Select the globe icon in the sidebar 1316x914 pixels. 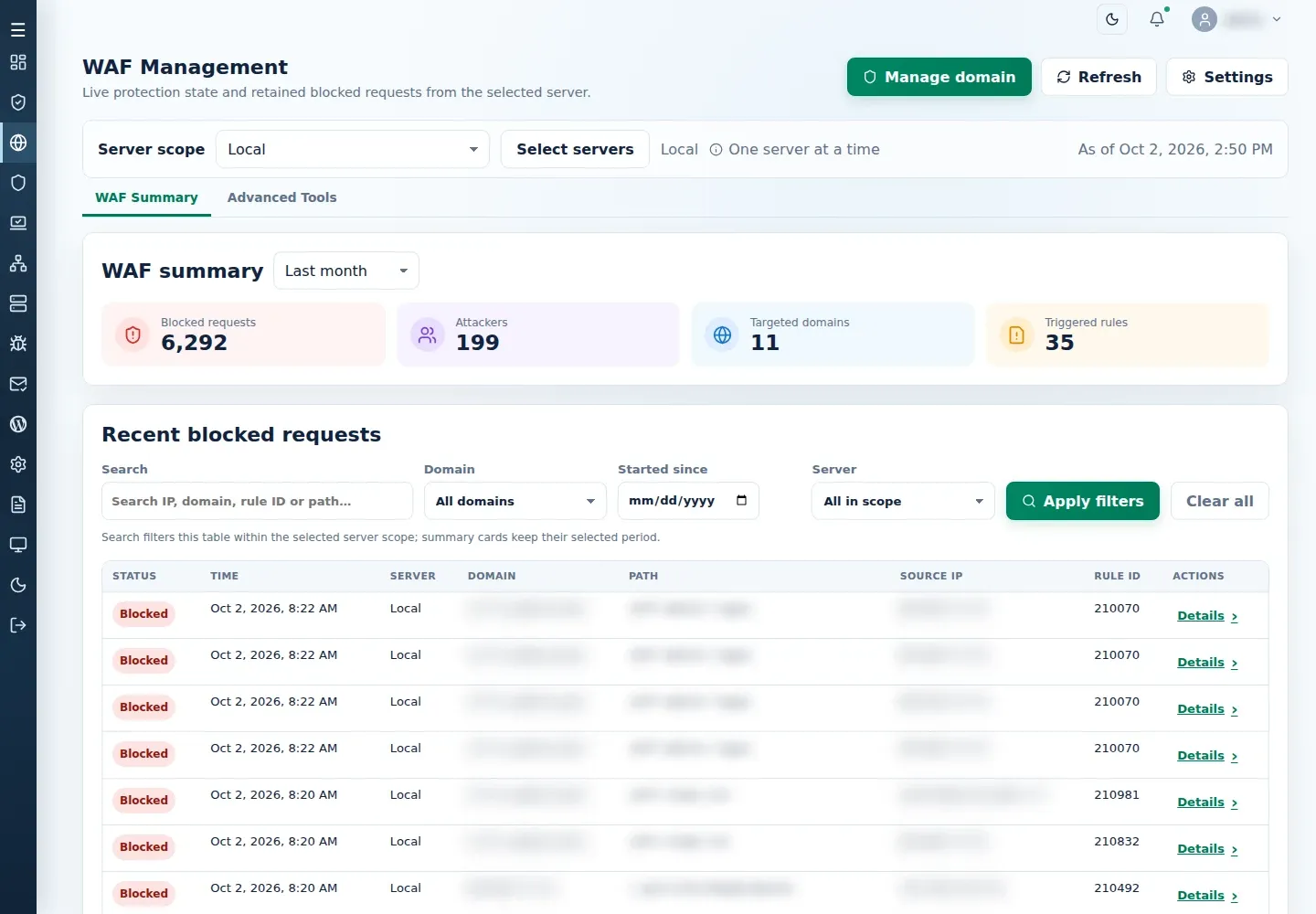(18, 143)
